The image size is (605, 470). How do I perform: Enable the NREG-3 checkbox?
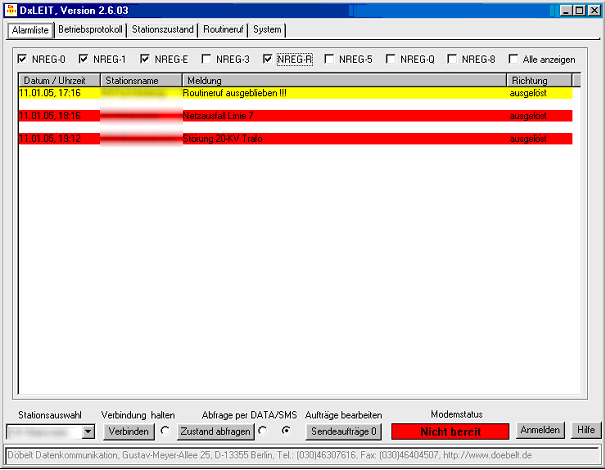coord(206,59)
